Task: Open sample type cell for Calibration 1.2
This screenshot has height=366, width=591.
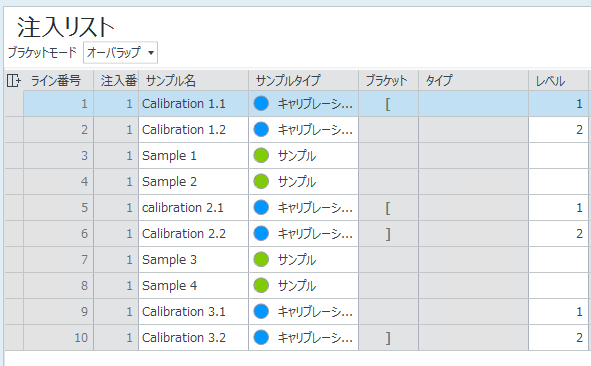Action: [x=303, y=130]
